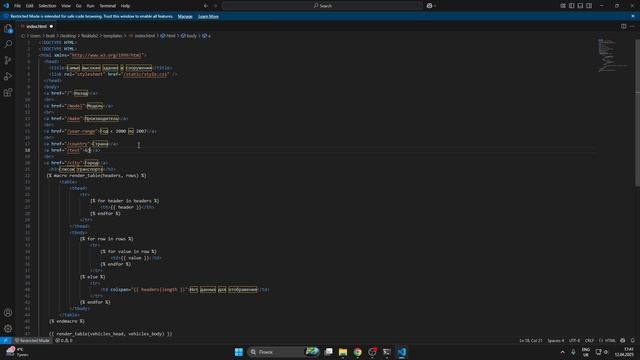The height and width of the screenshot is (360, 640).
Task: Open the Extensions view
Action: (8, 92)
